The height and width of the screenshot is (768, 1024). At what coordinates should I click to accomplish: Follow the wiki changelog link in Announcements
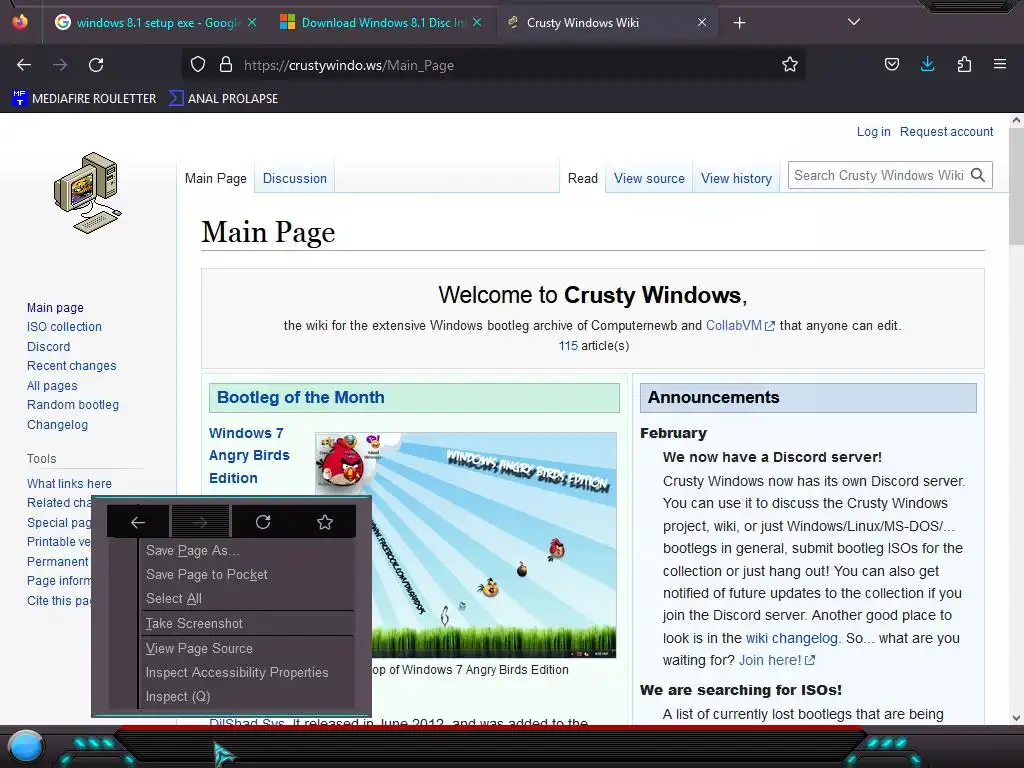(791, 638)
